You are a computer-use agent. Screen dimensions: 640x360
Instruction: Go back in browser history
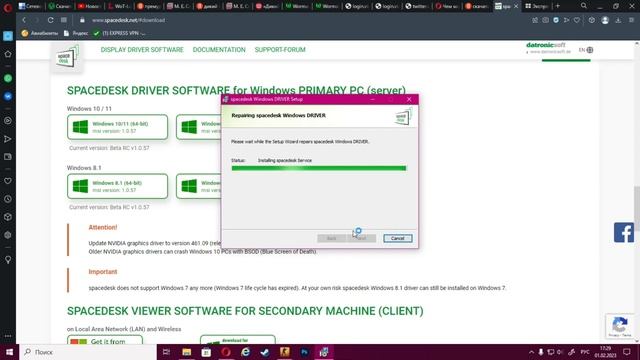(24, 20)
